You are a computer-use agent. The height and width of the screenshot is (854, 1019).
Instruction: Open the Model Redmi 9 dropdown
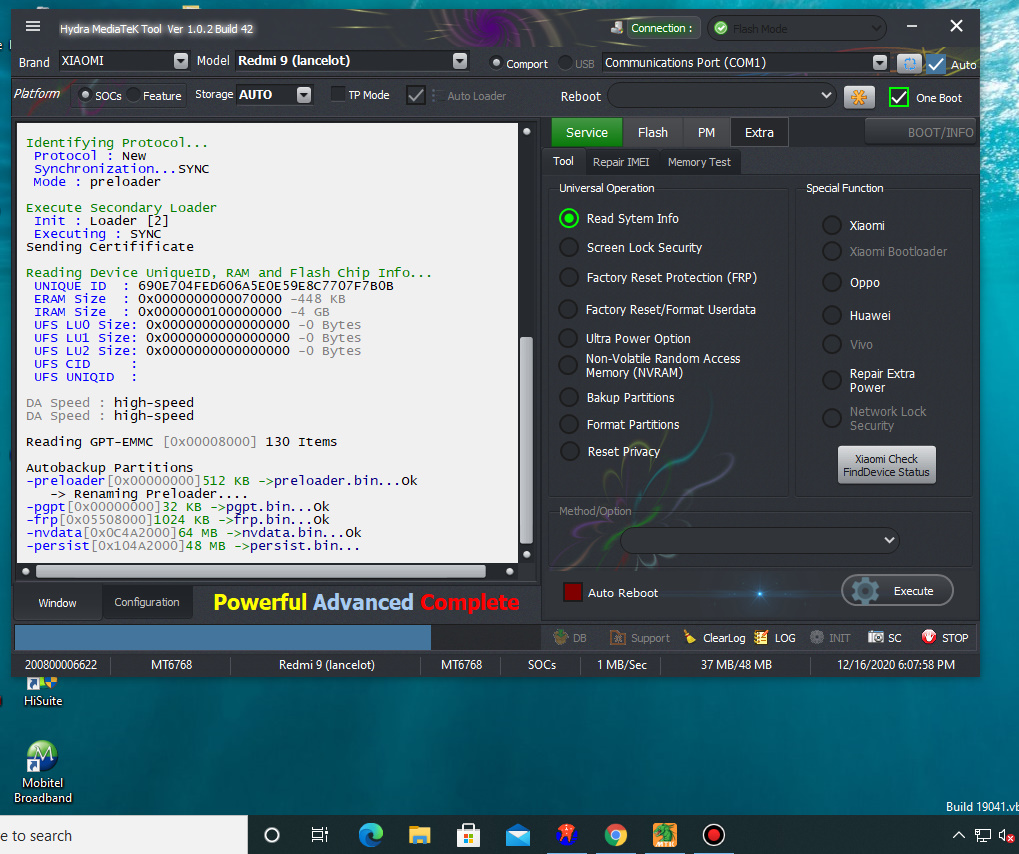coord(459,61)
